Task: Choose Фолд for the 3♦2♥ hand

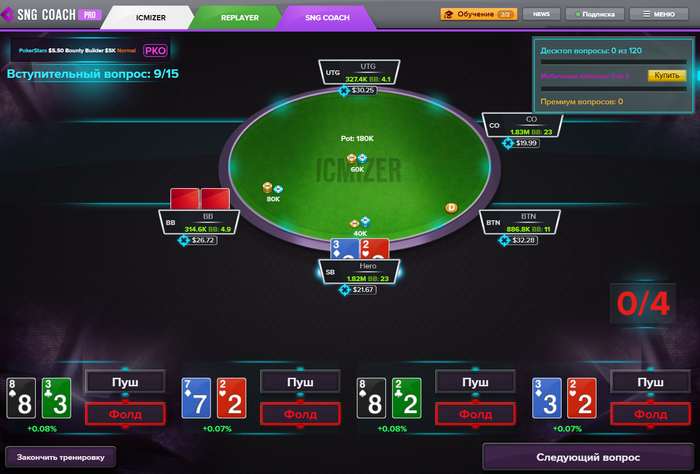Action: point(650,414)
